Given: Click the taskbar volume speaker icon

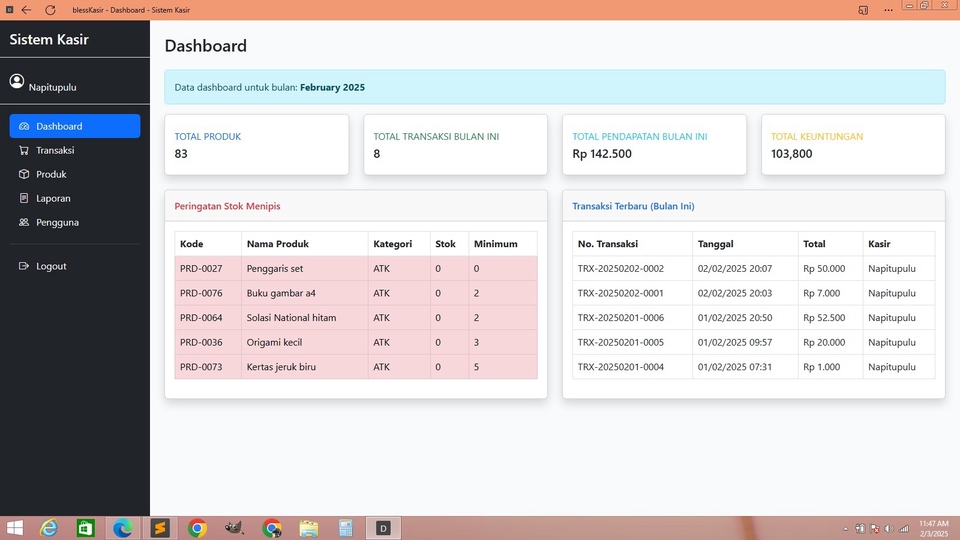Looking at the screenshot, I should coord(889,528).
